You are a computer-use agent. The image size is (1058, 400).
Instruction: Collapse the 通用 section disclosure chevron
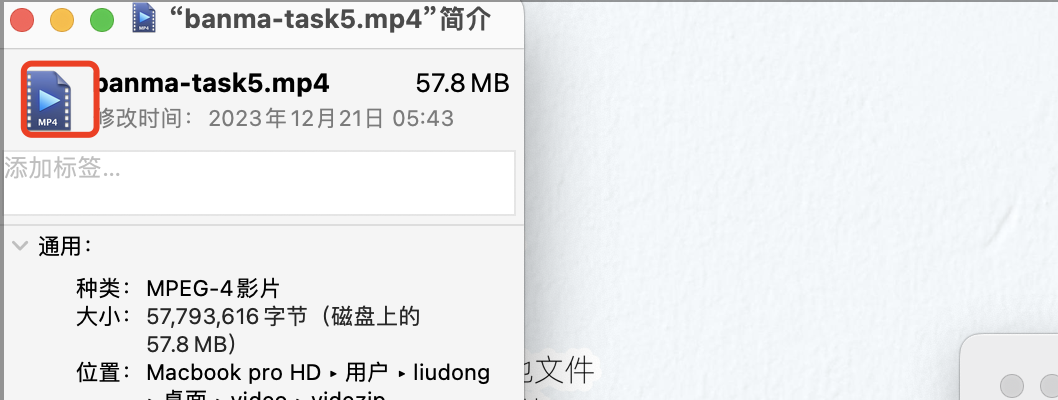(x=20, y=246)
